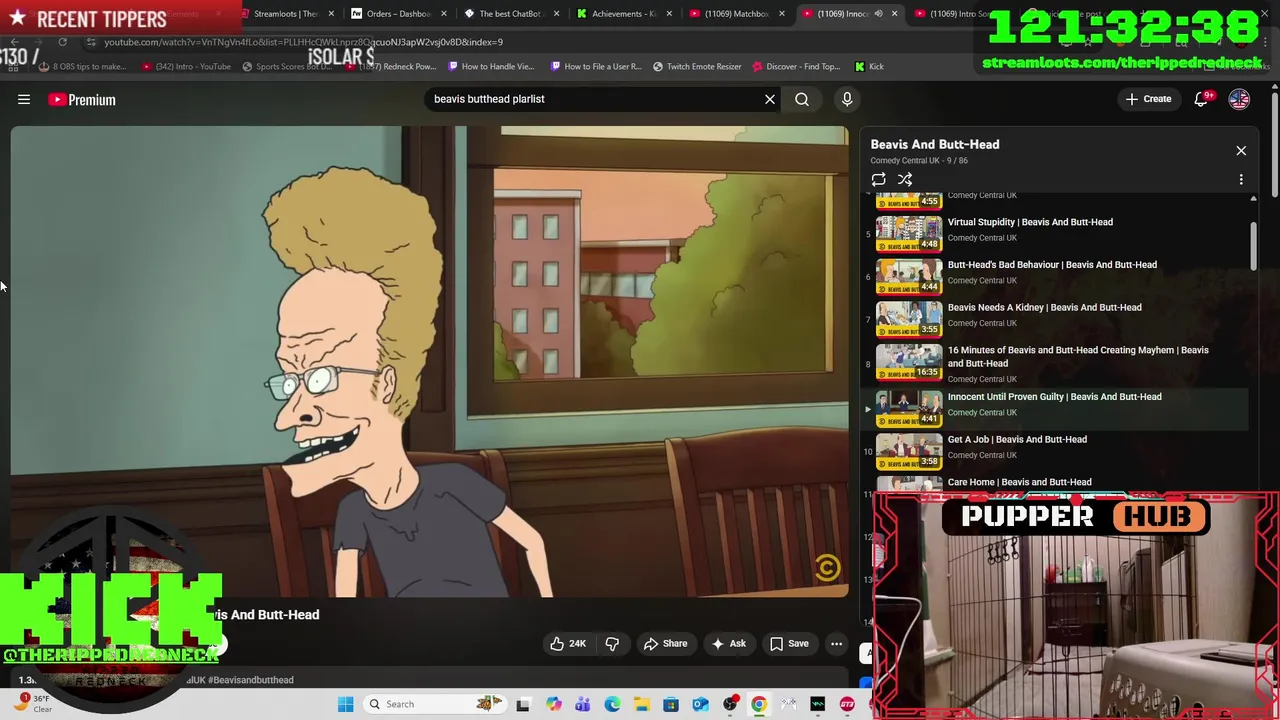The image size is (1280, 720).
Task: Switch to the (11069) Intro tab
Action: [x=950, y=14]
